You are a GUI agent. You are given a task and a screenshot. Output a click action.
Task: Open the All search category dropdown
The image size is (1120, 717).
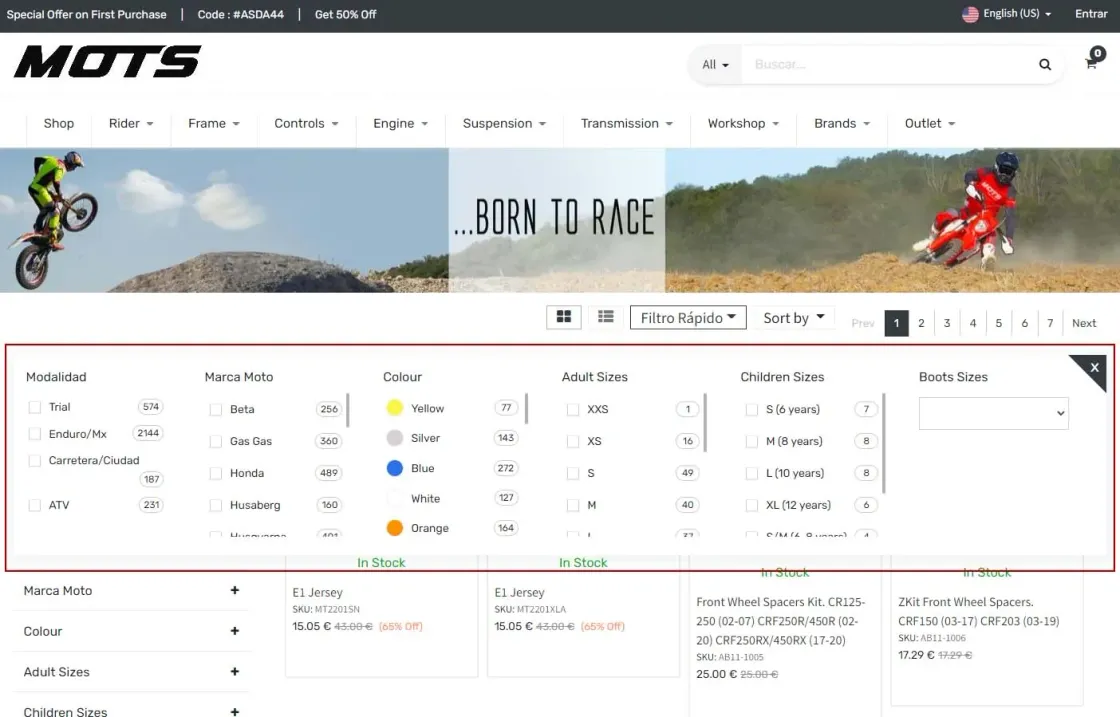715,64
